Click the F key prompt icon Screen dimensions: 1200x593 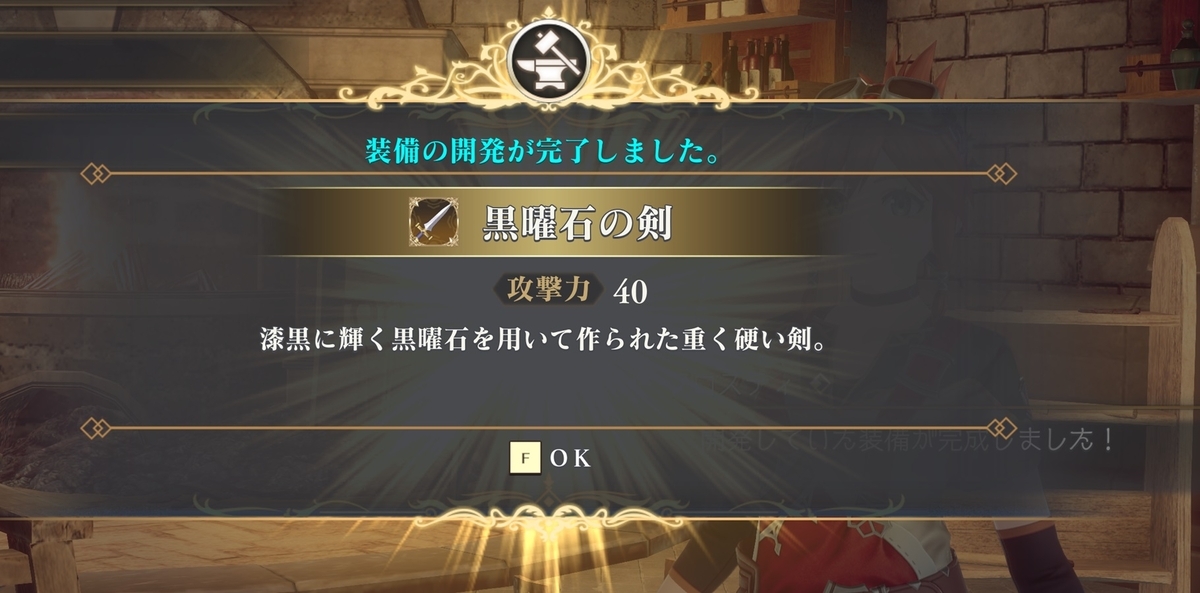526,458
